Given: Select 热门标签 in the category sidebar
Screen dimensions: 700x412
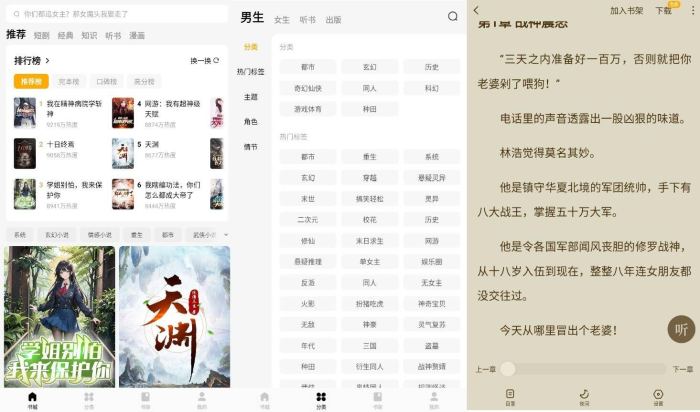Looking at the screenshot, I should (x=250, y=71).
